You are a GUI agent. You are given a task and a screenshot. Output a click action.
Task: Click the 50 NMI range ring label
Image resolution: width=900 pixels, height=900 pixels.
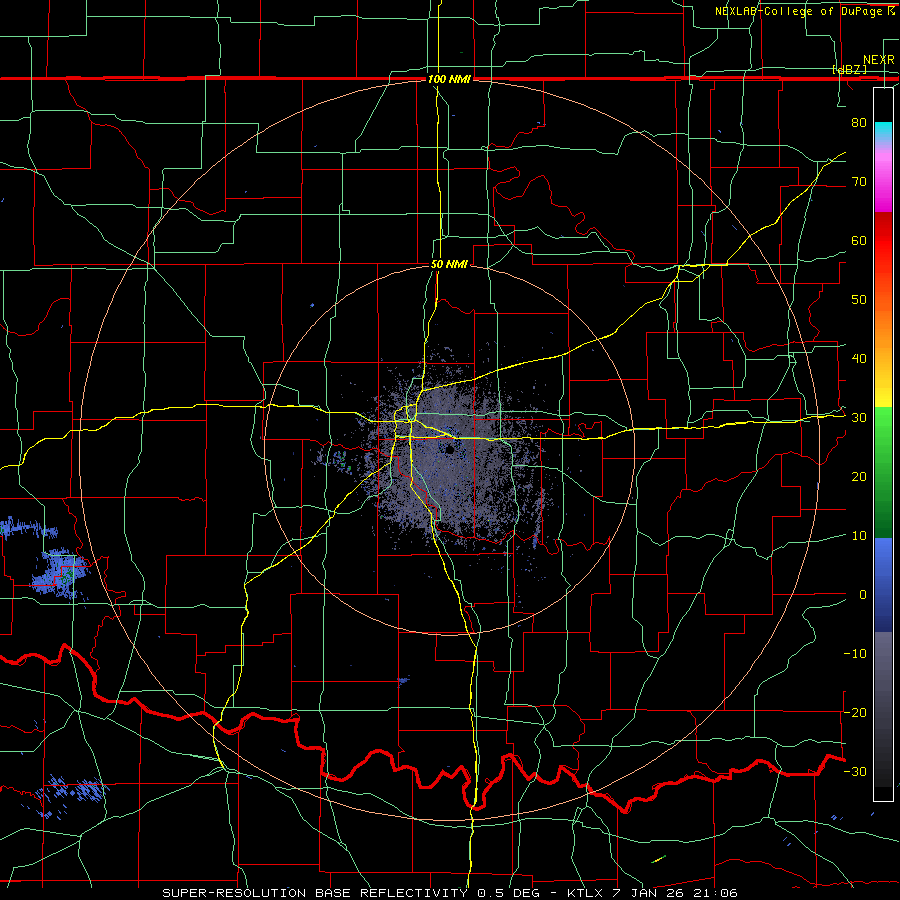(x=449, y=265)
